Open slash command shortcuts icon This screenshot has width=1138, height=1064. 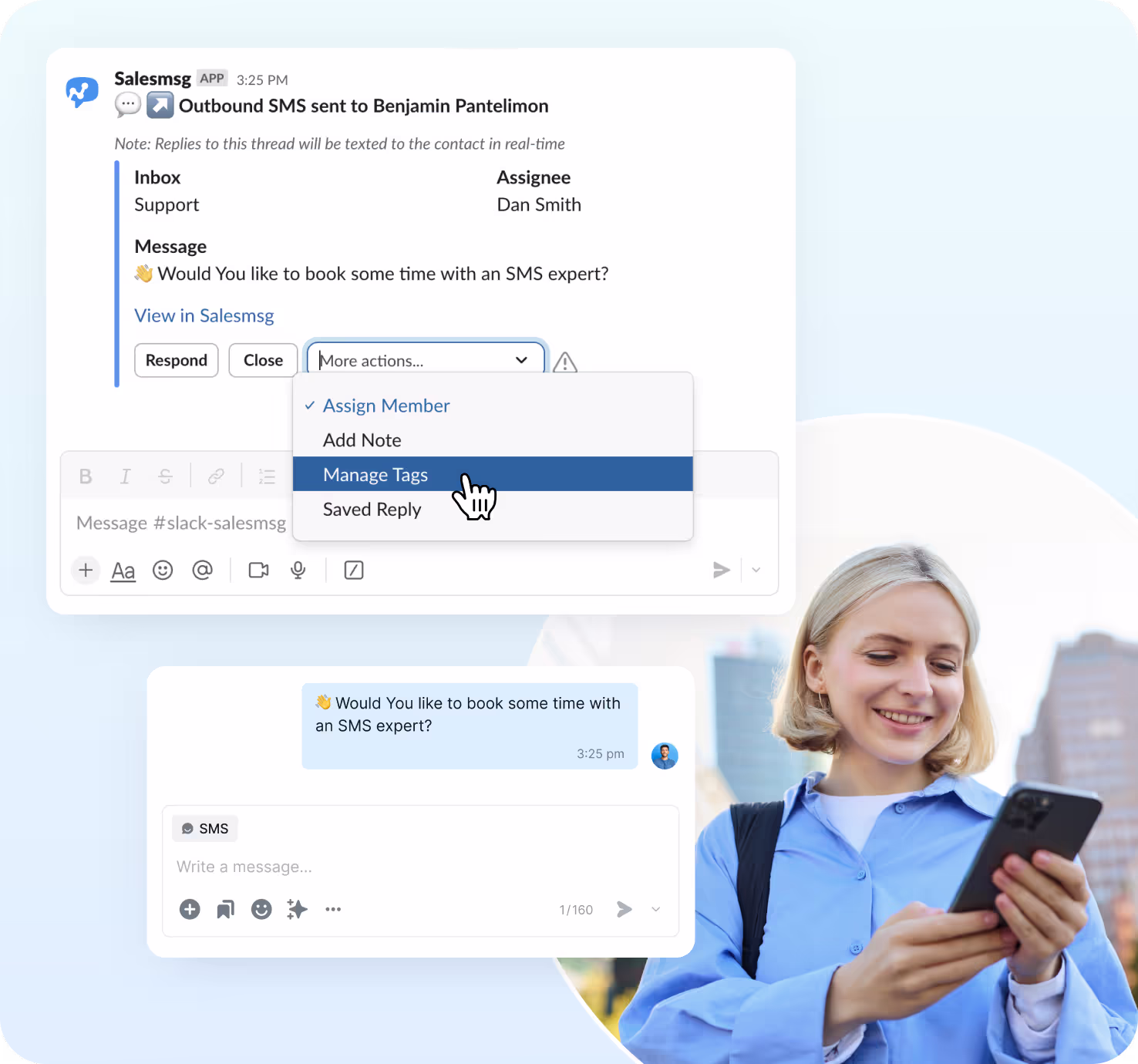354,571
